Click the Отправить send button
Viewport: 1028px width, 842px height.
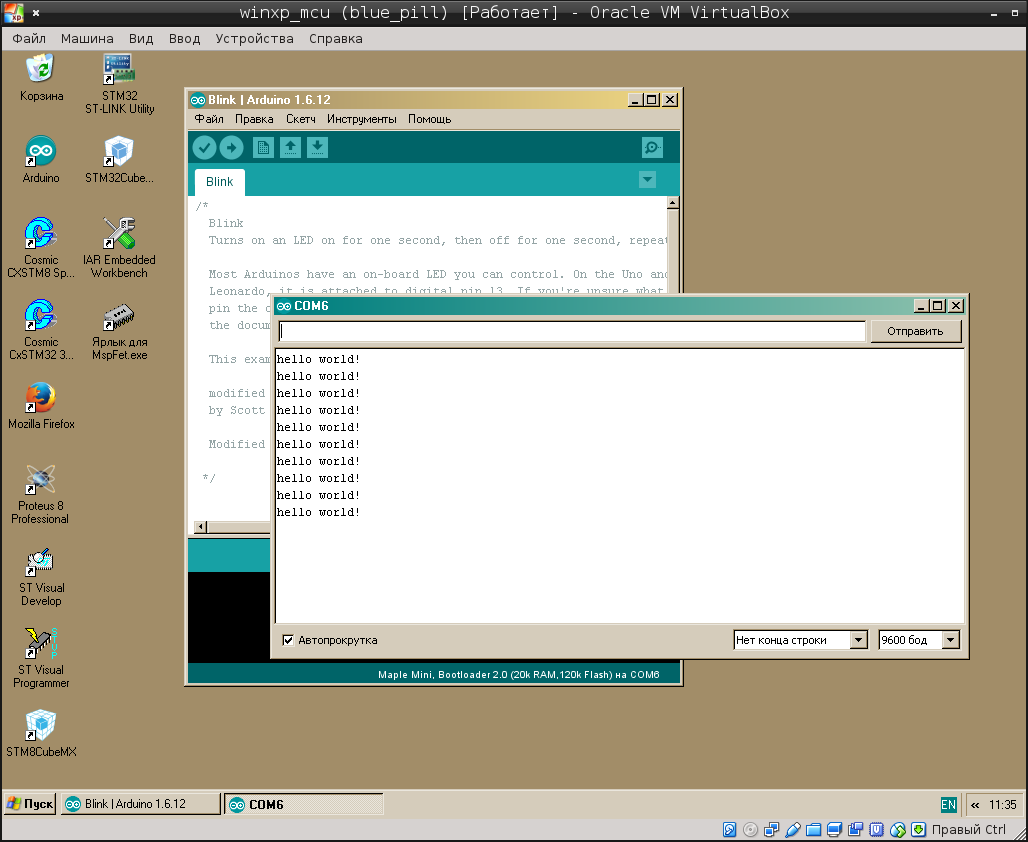pos(916,331)
